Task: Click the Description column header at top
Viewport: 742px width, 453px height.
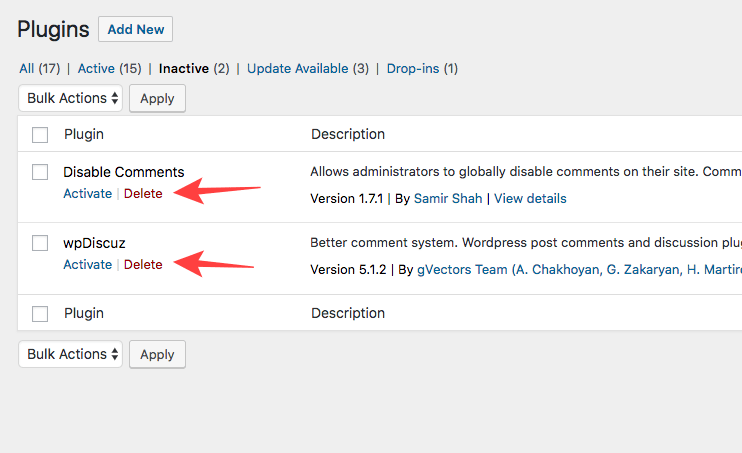Action: point(348,134)
